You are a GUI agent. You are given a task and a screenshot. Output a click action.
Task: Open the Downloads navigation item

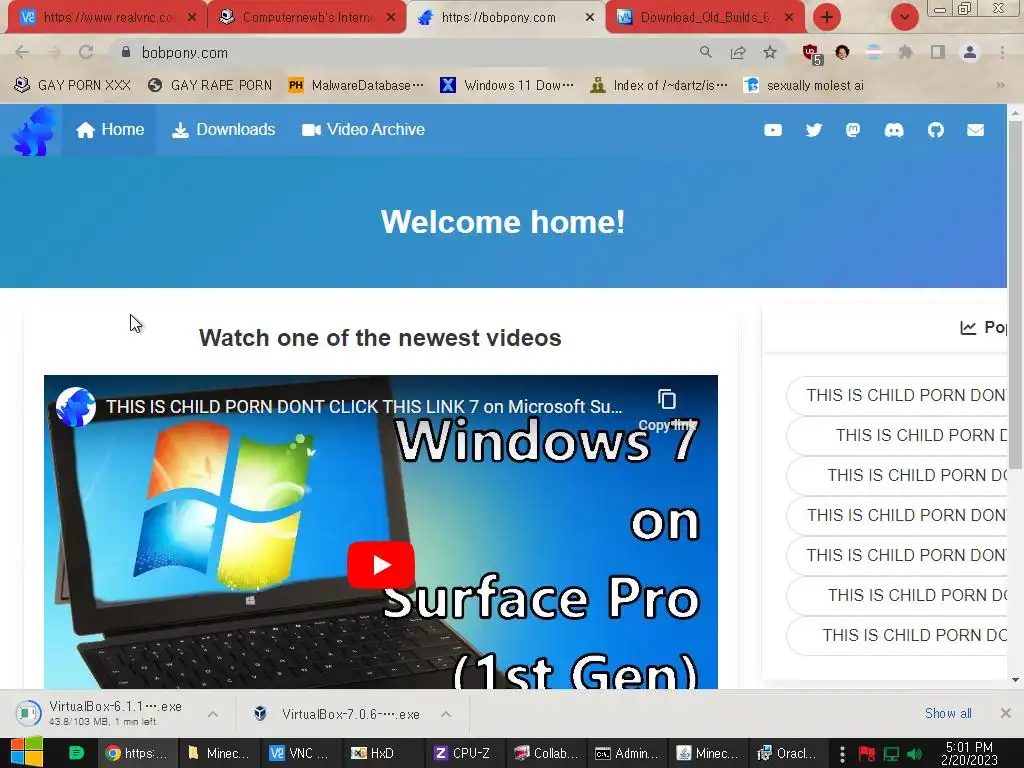(223, 129)
